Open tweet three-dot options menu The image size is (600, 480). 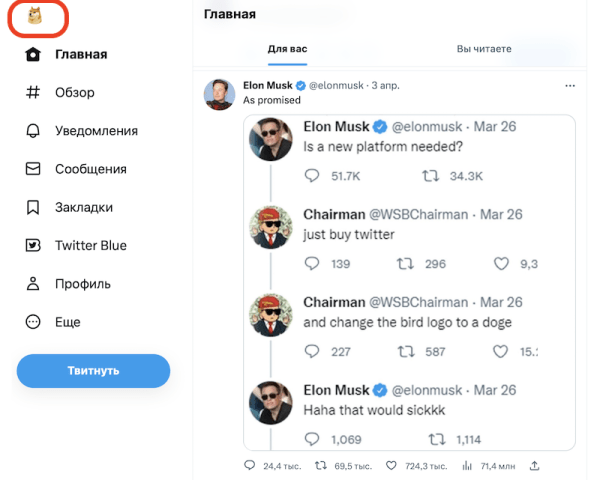[570, 87]
